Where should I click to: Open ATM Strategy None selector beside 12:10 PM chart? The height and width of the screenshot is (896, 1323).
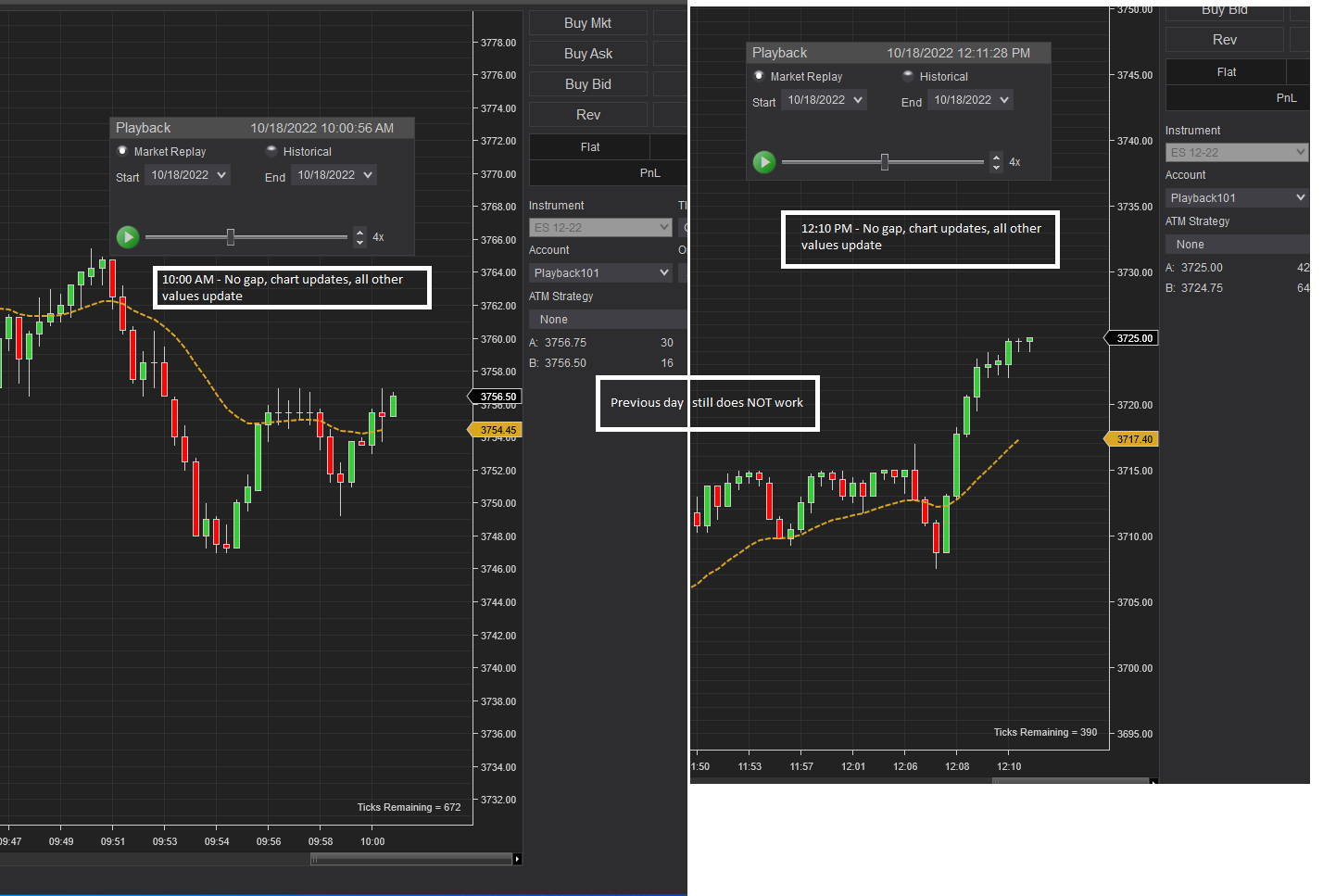pos(1238,245)
